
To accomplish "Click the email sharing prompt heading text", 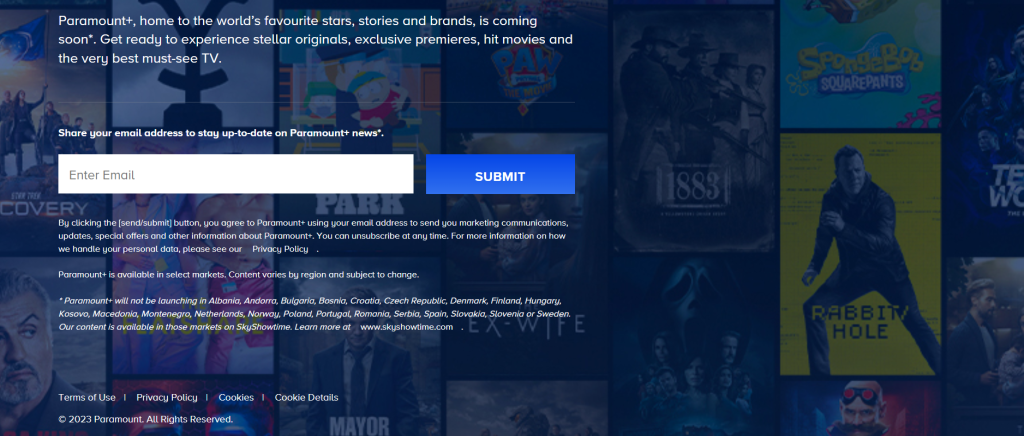I will [x=221, y=132].
